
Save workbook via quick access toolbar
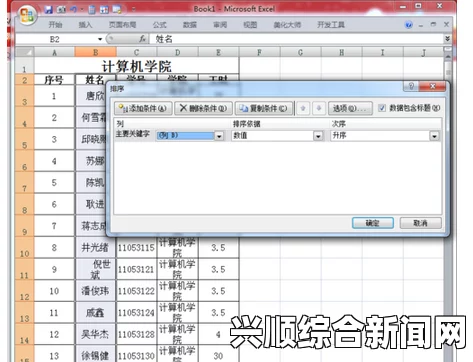click(49, 9)
